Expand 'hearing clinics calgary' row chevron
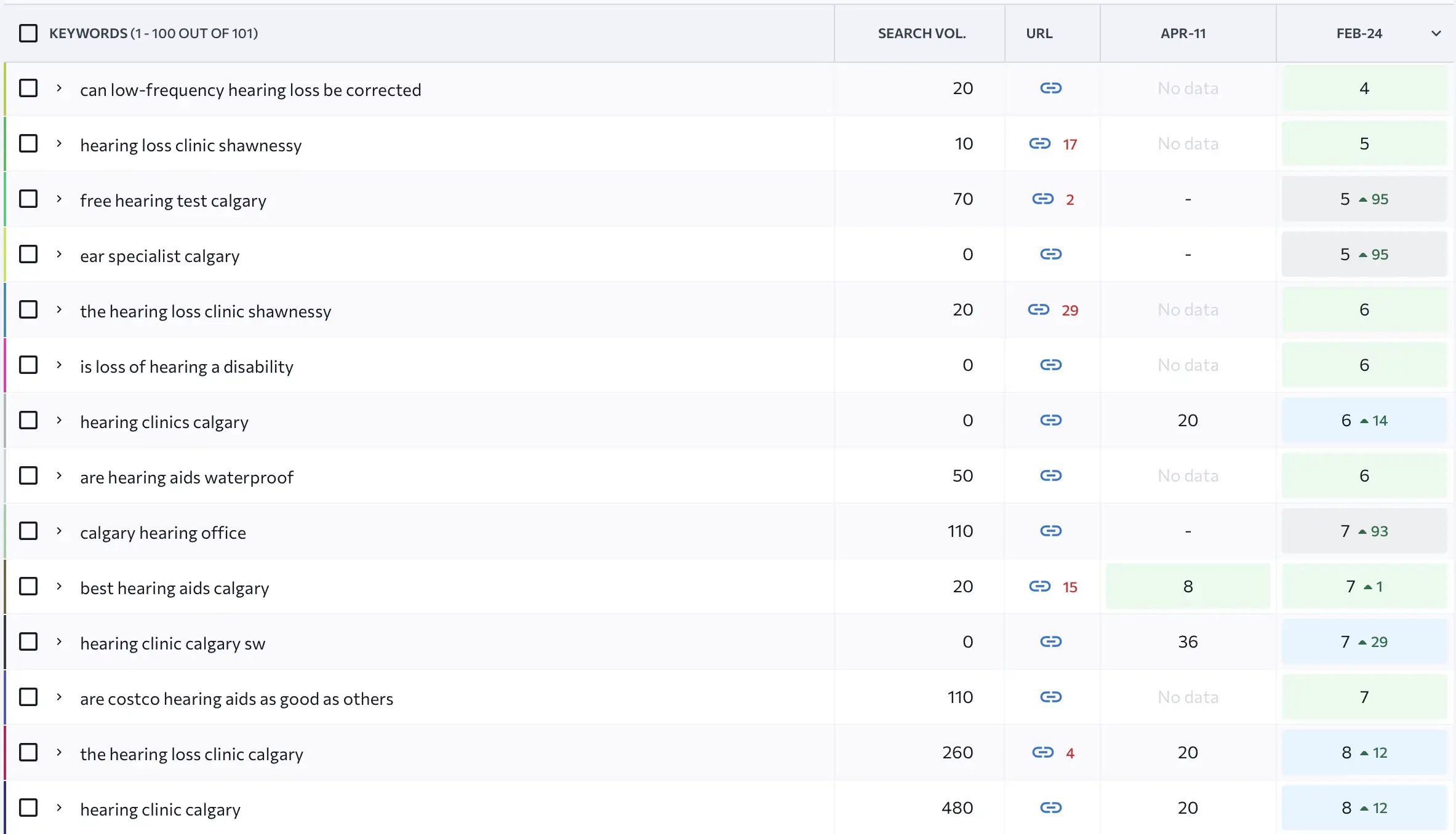The width and height of the screenshot is (1456, 834). (x=59, y=421)
